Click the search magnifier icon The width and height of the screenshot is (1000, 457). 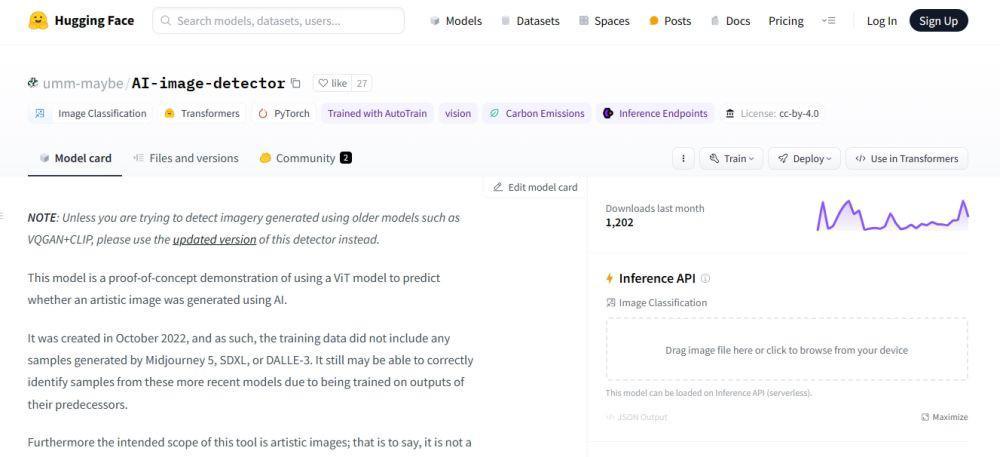coord(166,21)
